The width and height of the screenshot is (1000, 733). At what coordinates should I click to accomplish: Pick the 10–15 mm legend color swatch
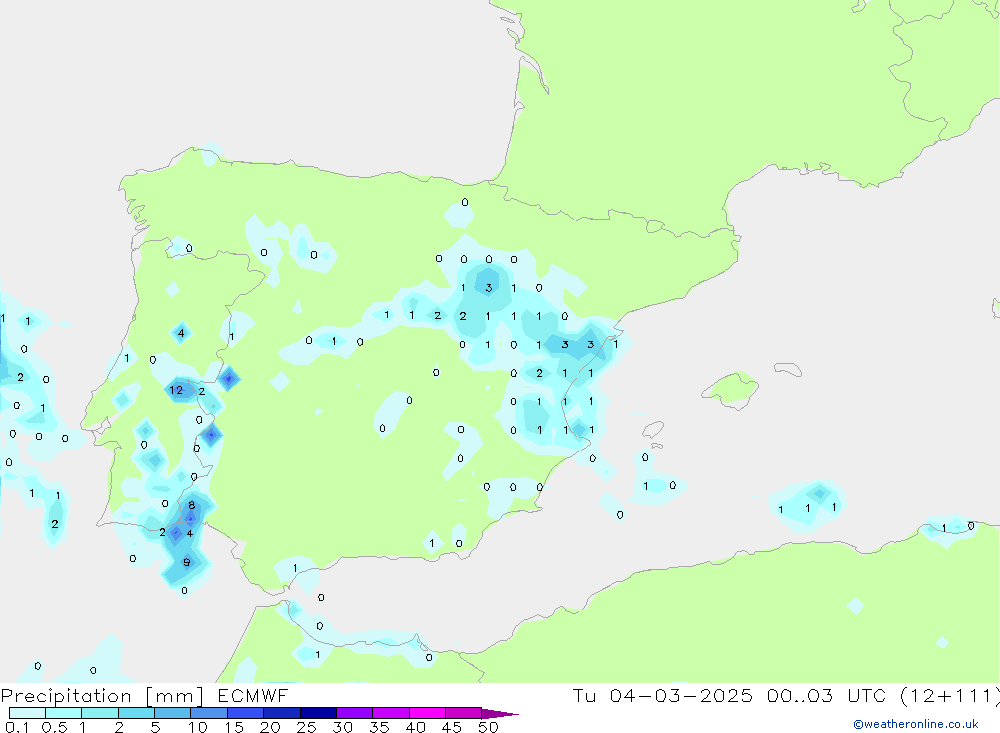[209, 713]
